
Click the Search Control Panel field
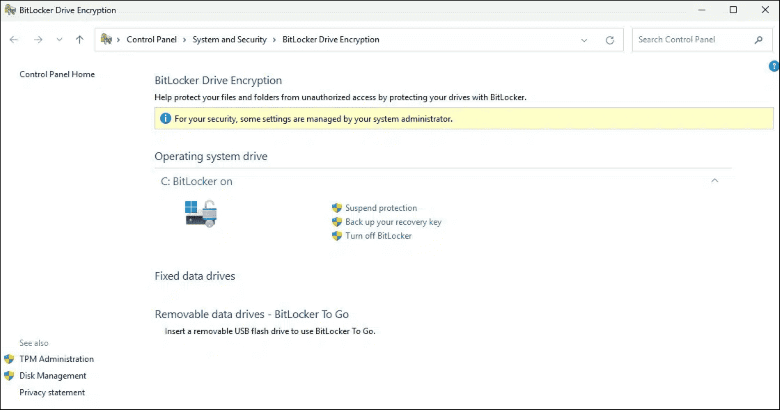click(x=702, y=40)
